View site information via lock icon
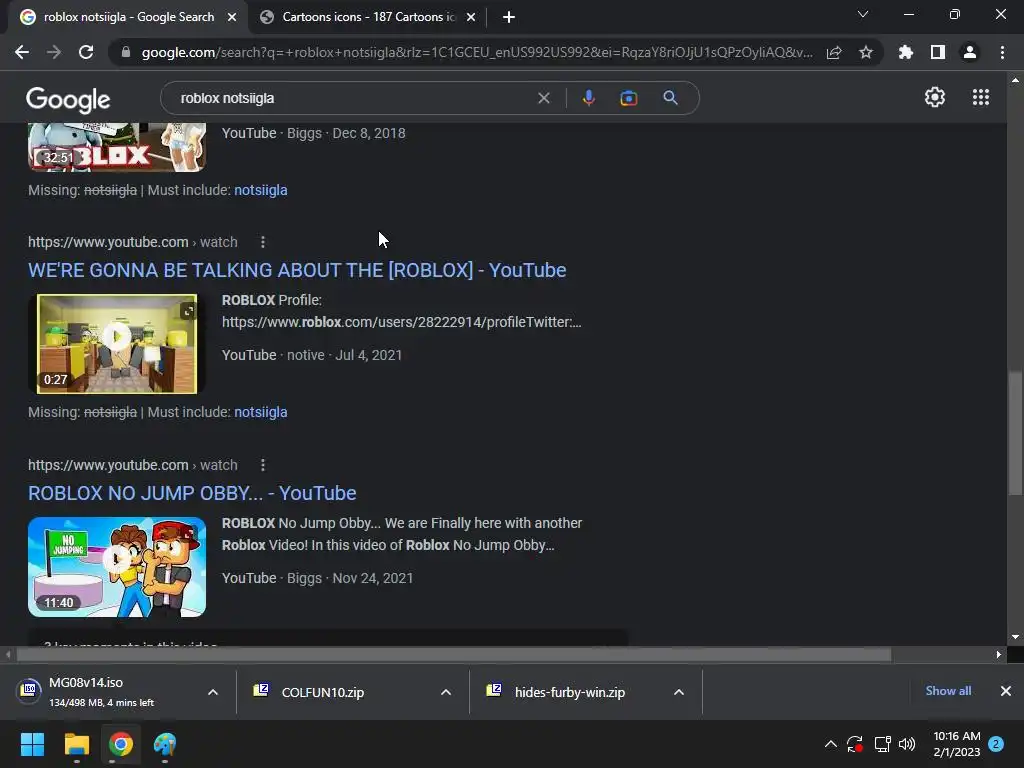1024x768 pixels. [x=126, y=52]
